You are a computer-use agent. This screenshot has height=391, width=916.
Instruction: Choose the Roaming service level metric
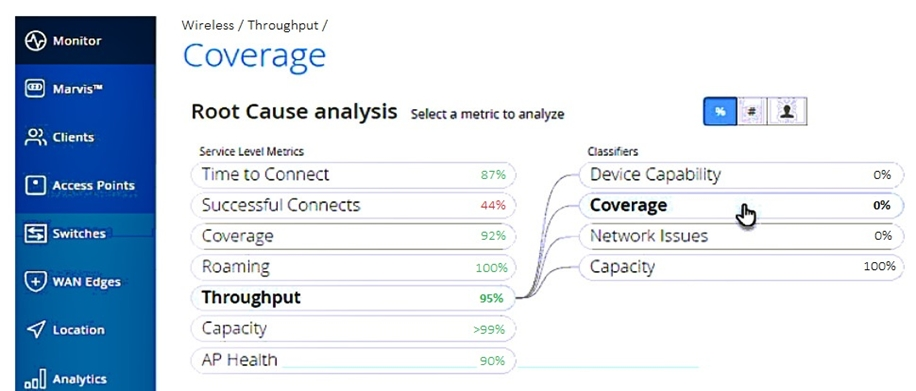point(353,267)
